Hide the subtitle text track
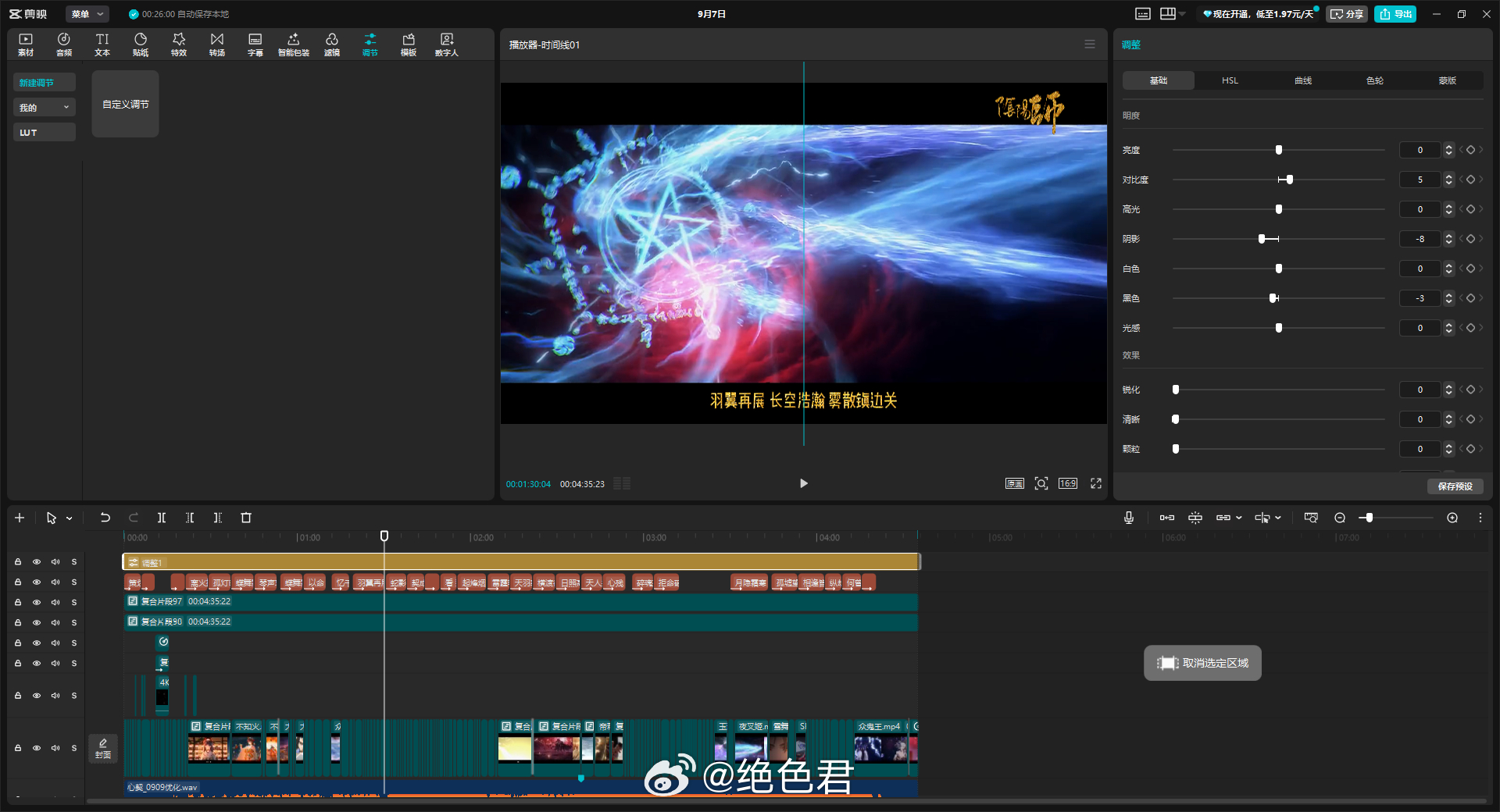 point(37,582)
